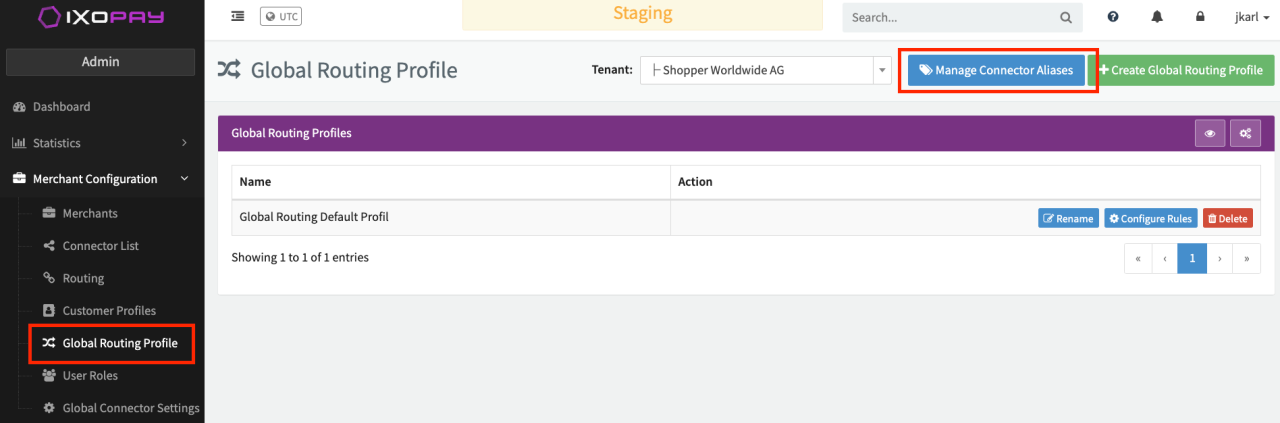Viewport: 1280px width, 423px height.
Task: Toggle panel visibility with eye icon
Action: [x=1210, y=133]
